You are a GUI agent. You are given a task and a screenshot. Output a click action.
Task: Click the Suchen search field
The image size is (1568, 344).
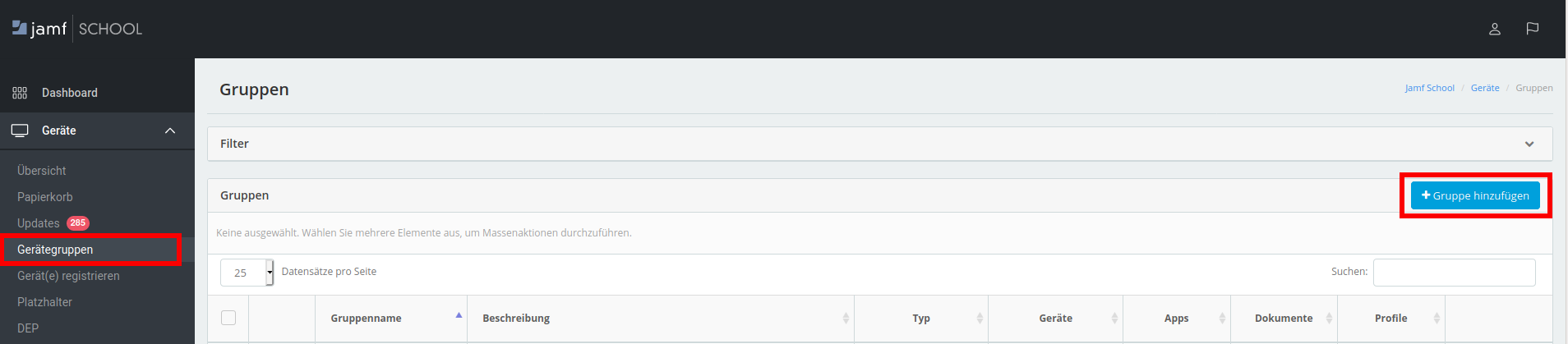[x=1454, y=273]
